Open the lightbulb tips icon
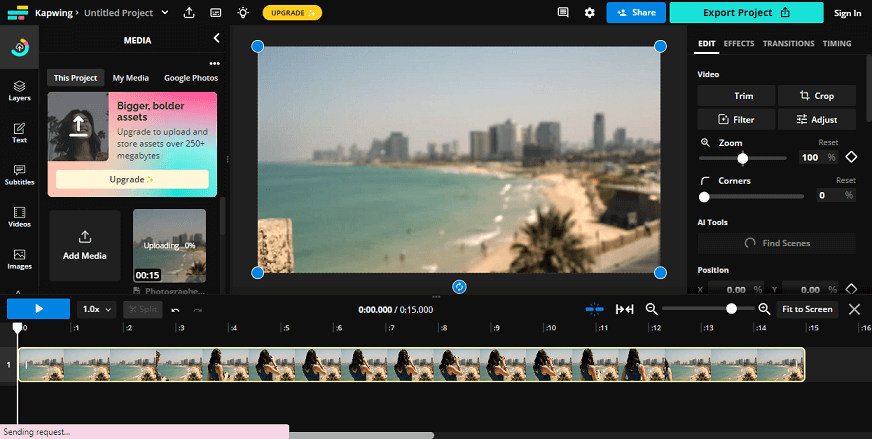872x439 pixels. (242, 13)
